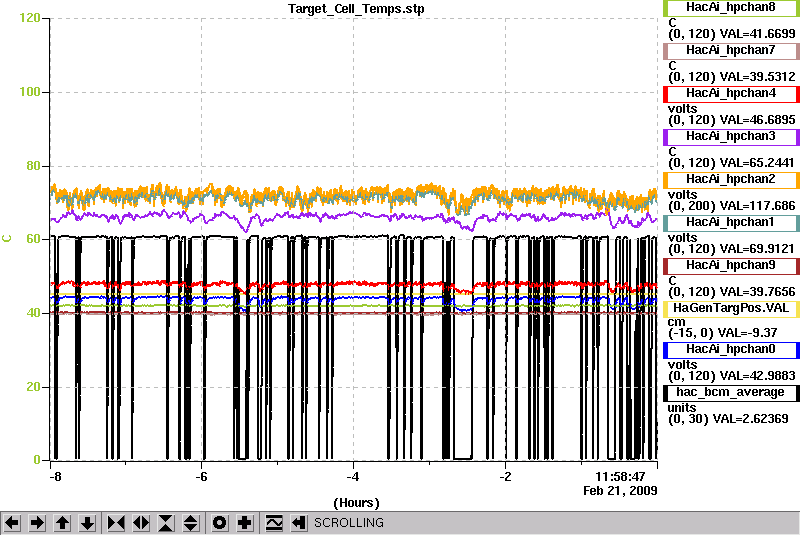The height and width of the screenshot is (535, 800).
Task: Select the HacAi_hpchan2 legend entry
Action: pos(731,180)
